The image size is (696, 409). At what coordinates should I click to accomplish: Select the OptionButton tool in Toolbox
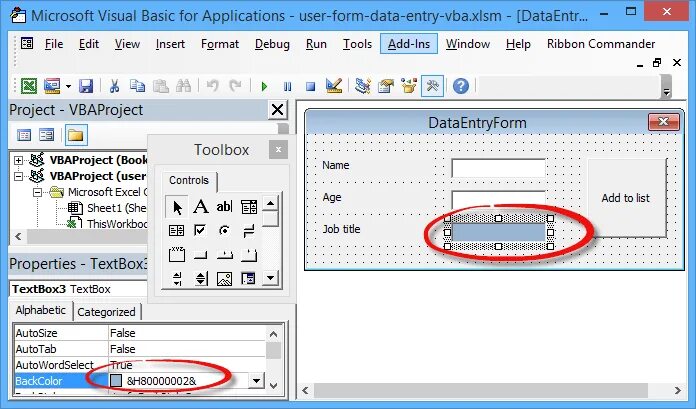pyautogui.click(x=225, y=230)
